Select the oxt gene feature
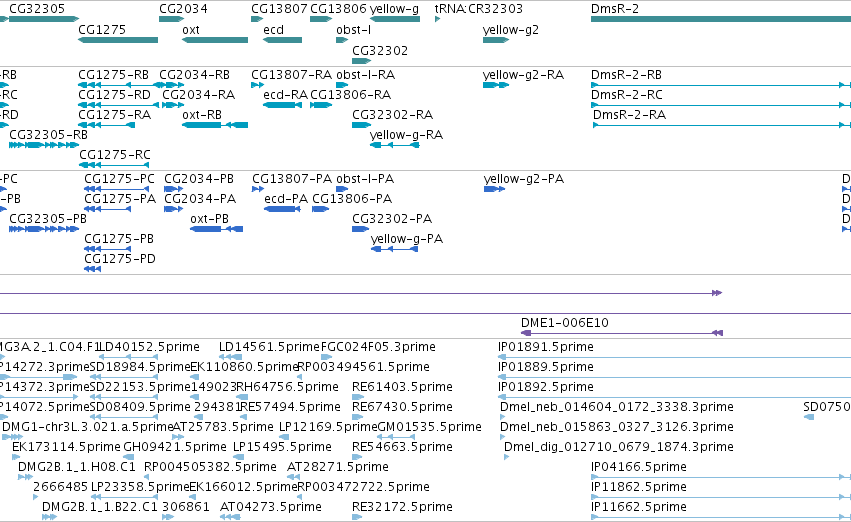 [215, 40]
